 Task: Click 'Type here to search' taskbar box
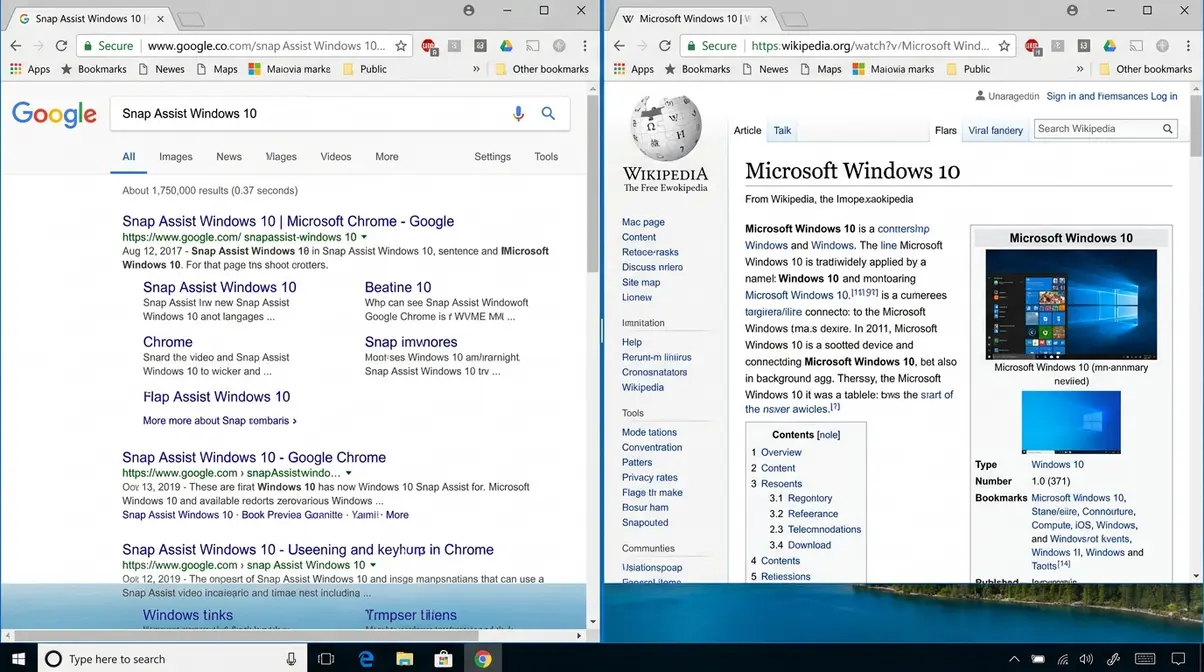pos(170,659)
